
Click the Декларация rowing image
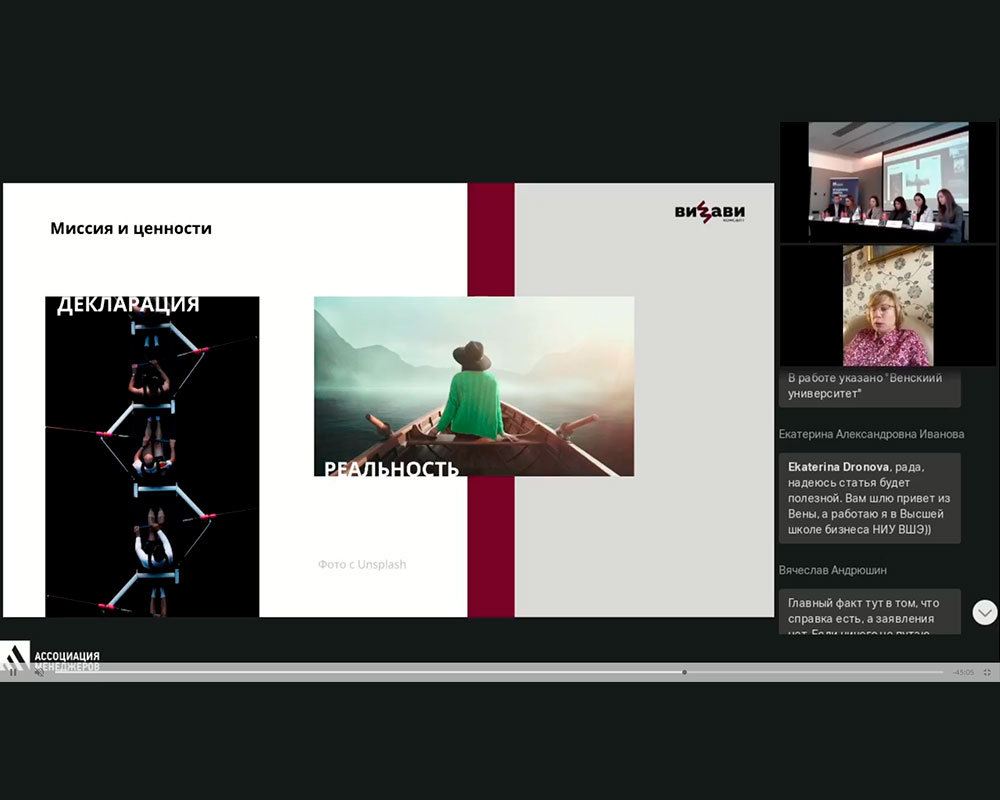click(x=152, y=456)
